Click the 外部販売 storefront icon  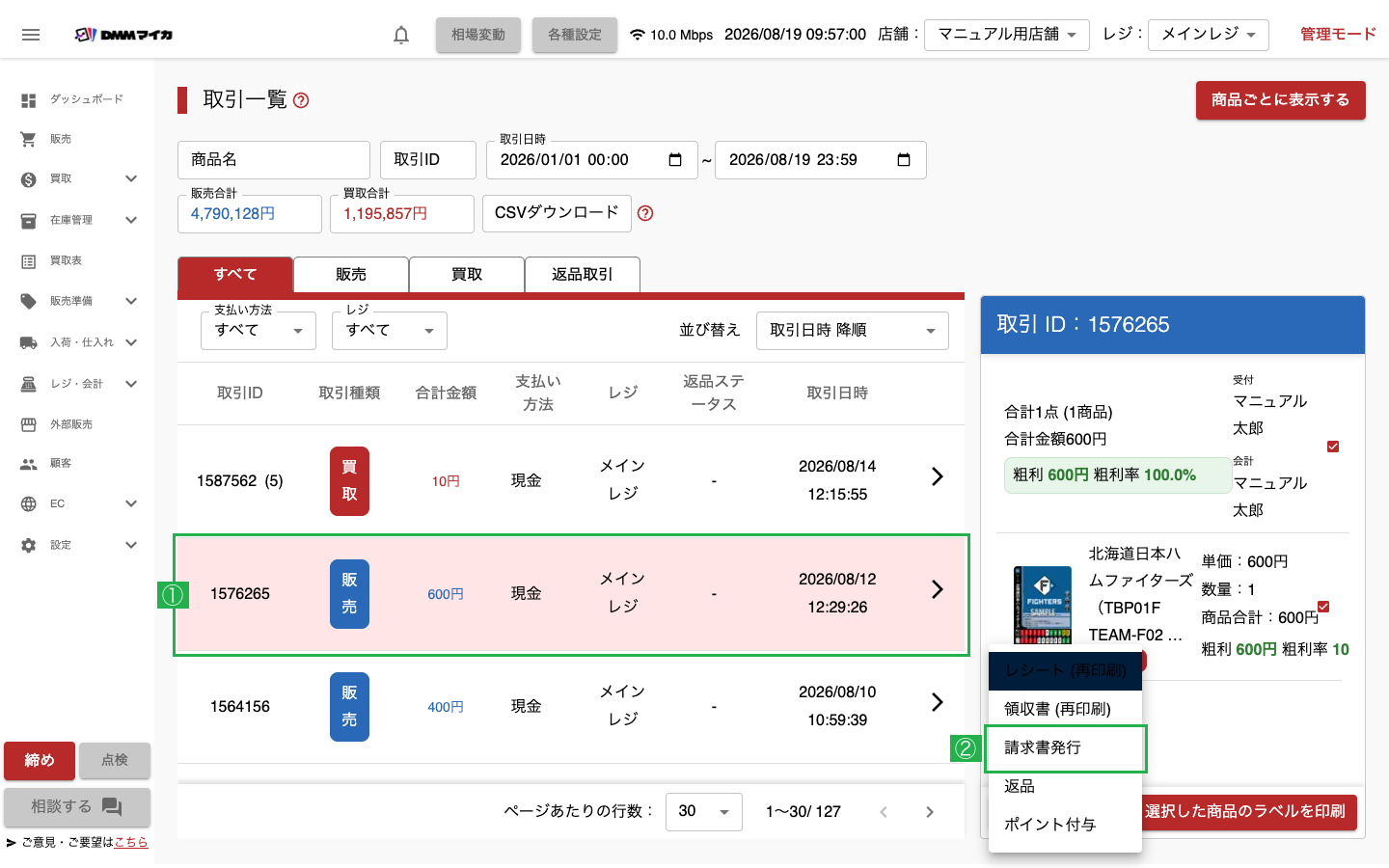click(x=29, y=424)
